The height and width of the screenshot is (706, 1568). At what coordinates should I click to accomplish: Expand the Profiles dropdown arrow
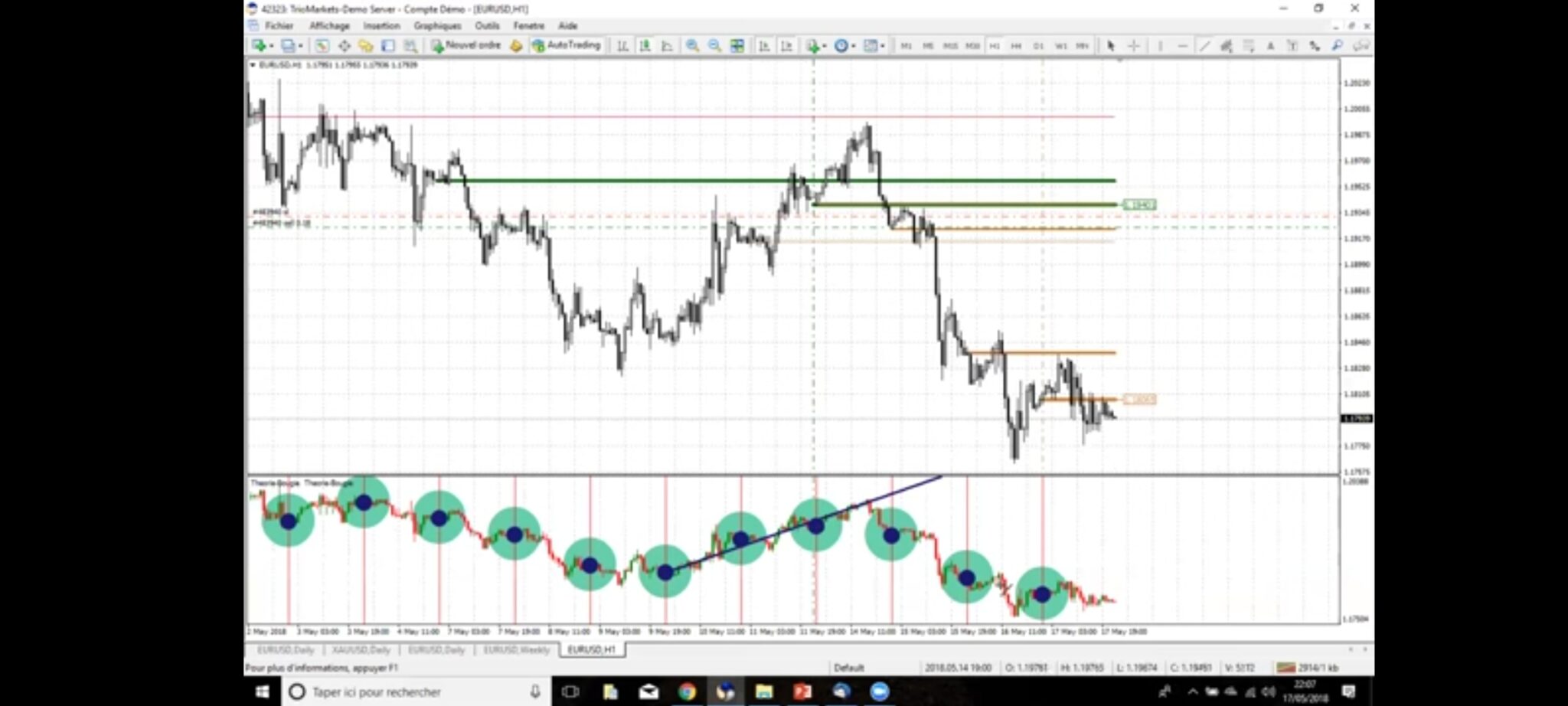[300, 46]
